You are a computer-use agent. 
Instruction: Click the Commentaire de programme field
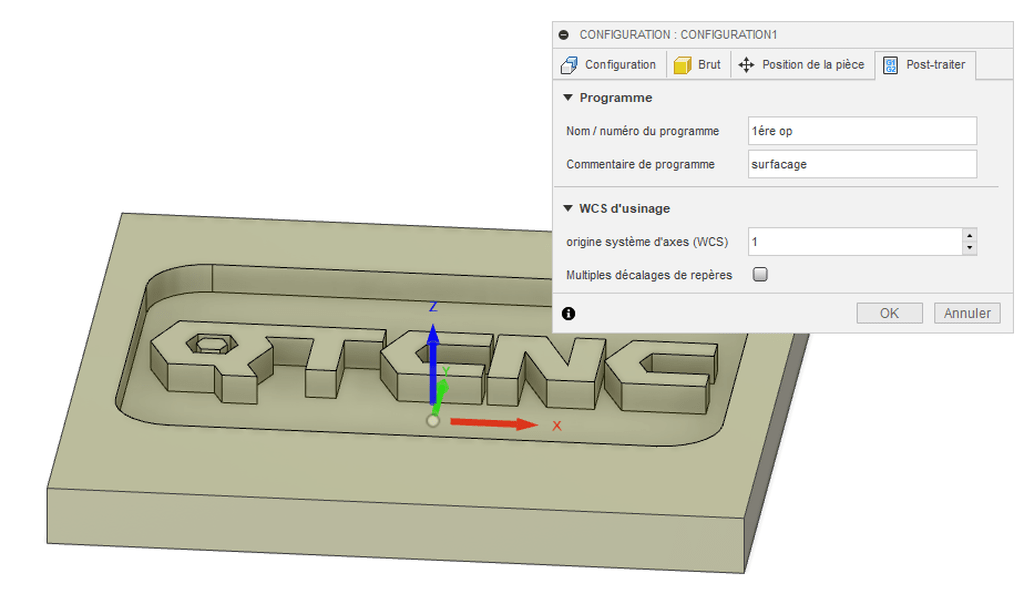861,164
